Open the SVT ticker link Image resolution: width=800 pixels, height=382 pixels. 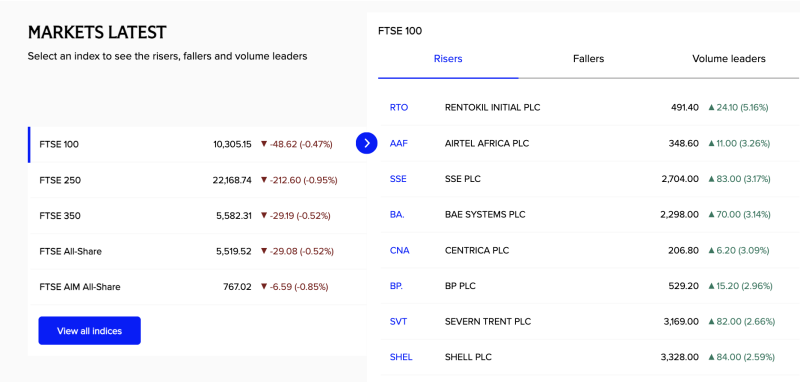pos(398,322)
